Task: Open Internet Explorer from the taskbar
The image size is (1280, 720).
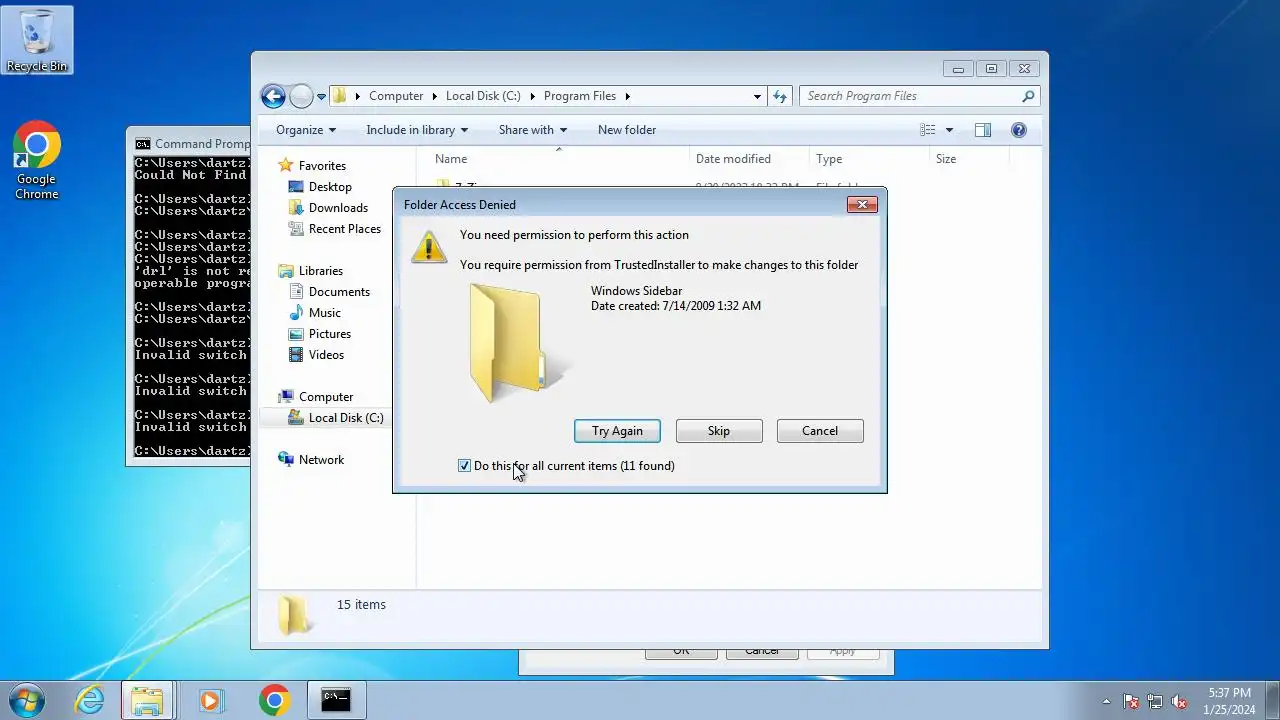Action: click(90, 700)
